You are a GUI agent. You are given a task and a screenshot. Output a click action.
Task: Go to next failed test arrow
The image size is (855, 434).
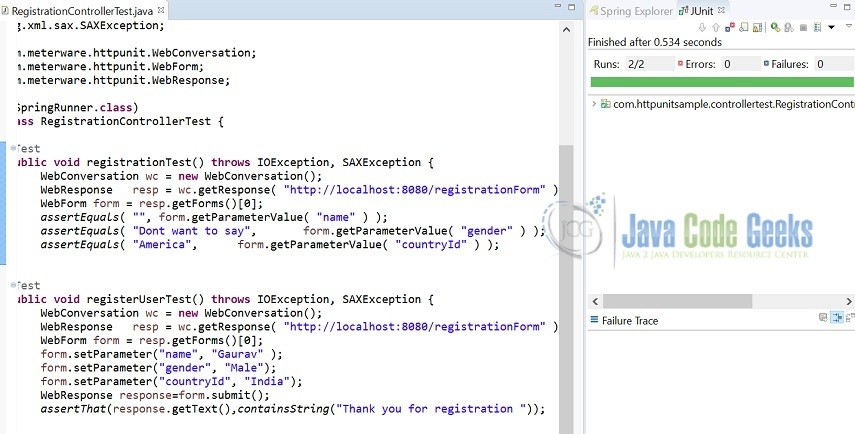pyautogui.click(x=702, y=27)
